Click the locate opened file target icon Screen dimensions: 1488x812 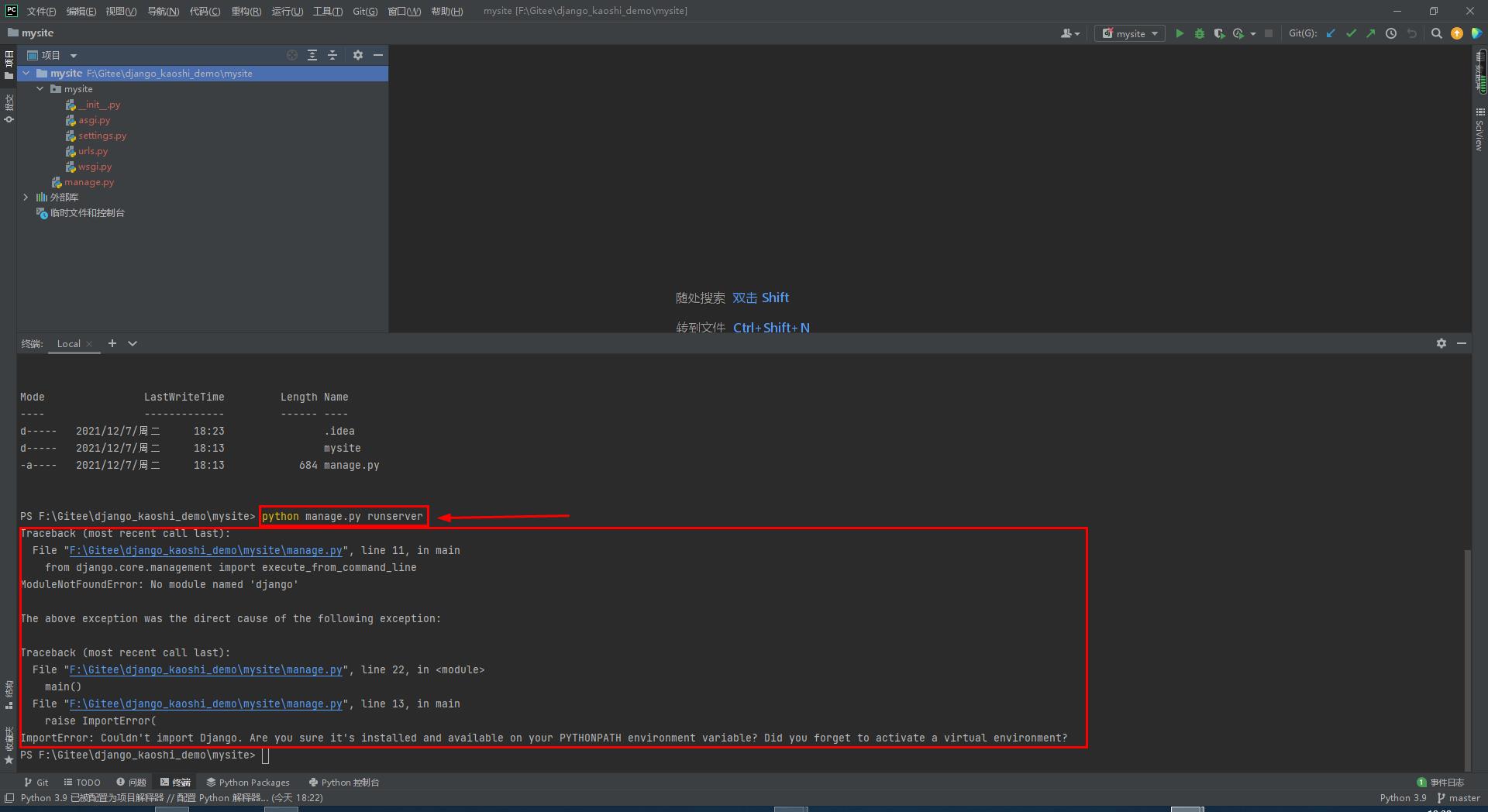click(x=292, y=55)
